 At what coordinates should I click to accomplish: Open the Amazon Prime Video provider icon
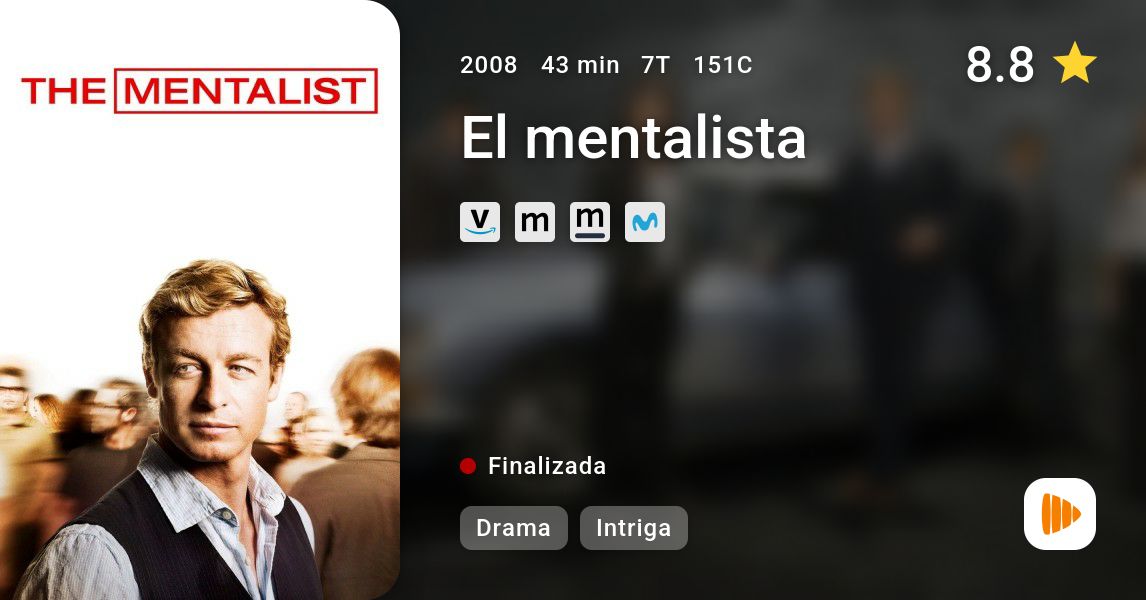pyautogui.click(x=479, y=221)
